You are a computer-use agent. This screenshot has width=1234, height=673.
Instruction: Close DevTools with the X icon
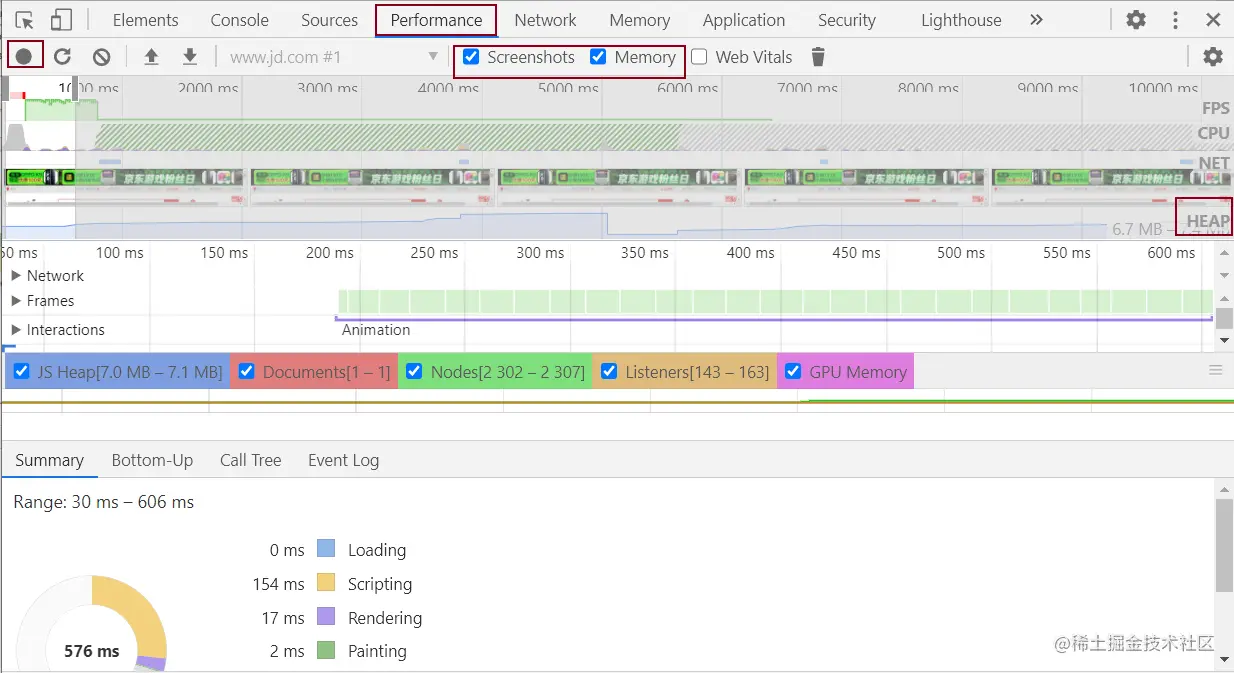(1213, 20)
